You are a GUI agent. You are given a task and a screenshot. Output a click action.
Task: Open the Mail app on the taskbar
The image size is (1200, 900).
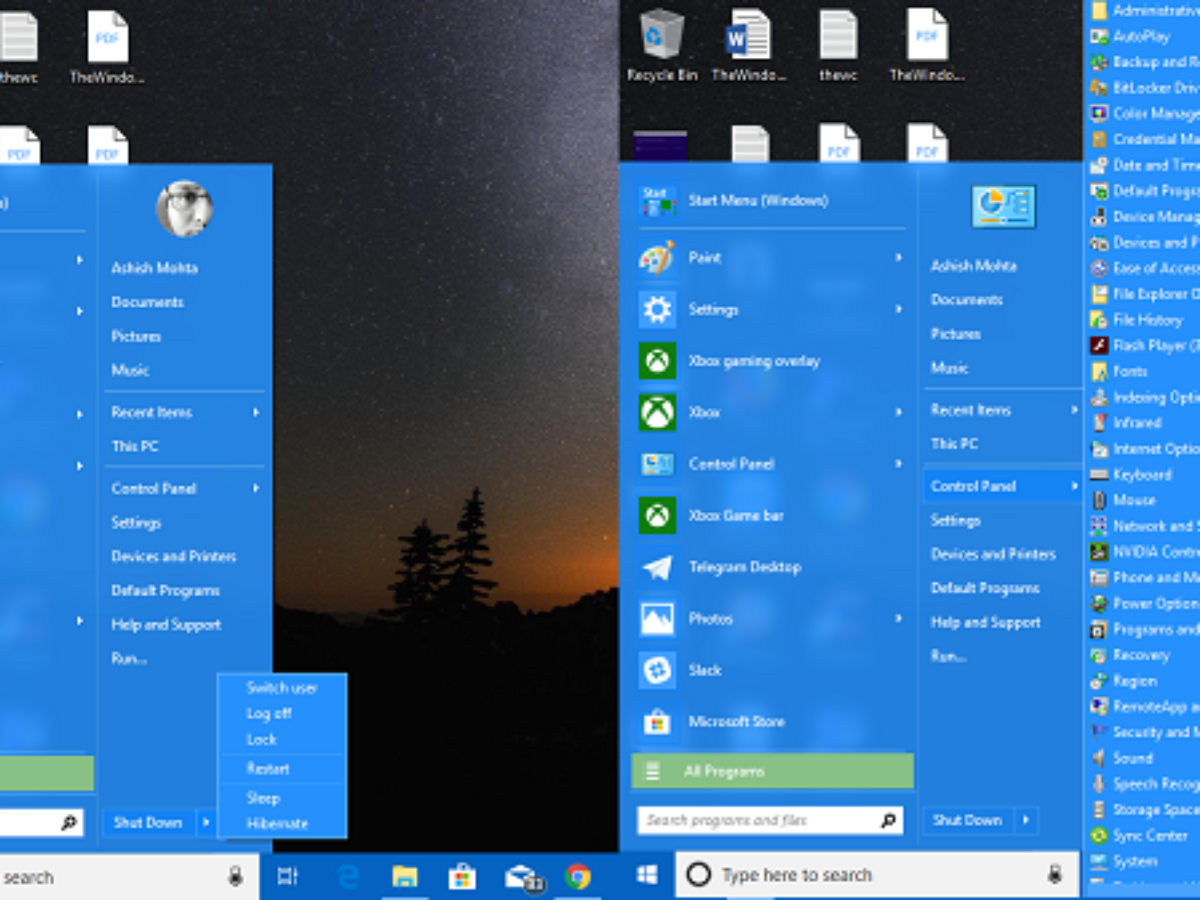click(523, 877)
